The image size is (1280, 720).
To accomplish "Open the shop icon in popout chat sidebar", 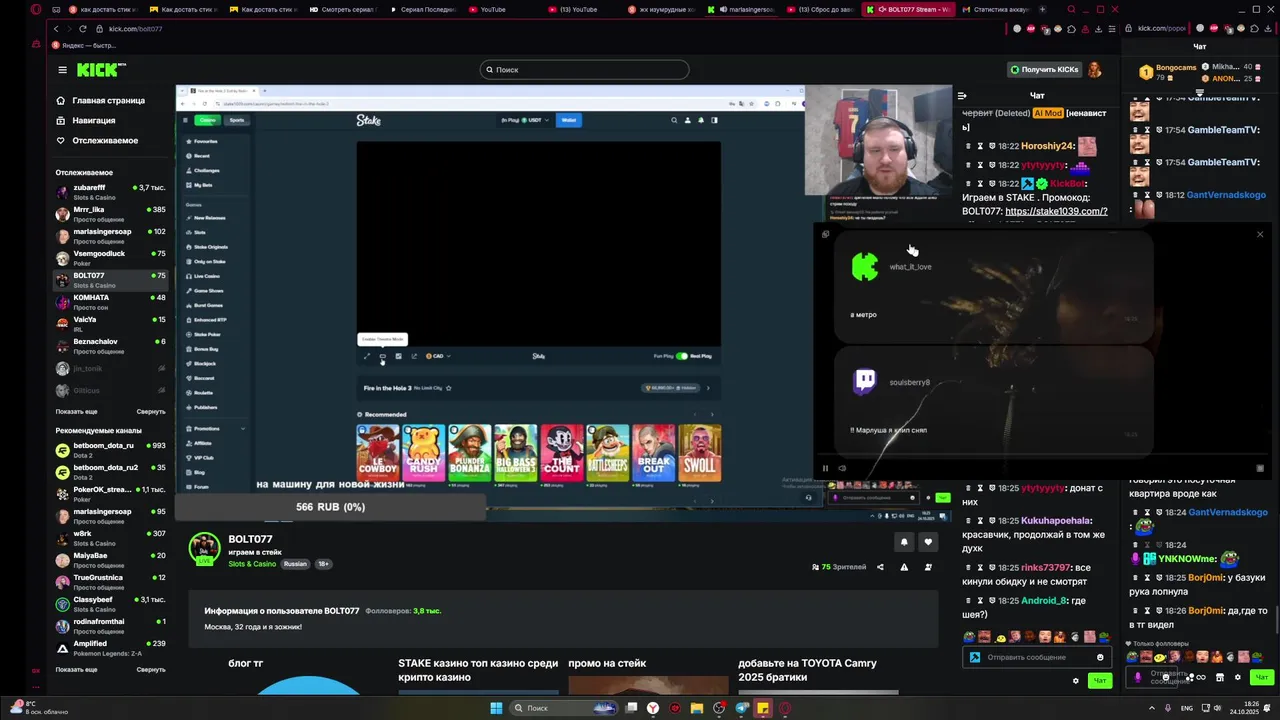I will tap(1218, 677).
